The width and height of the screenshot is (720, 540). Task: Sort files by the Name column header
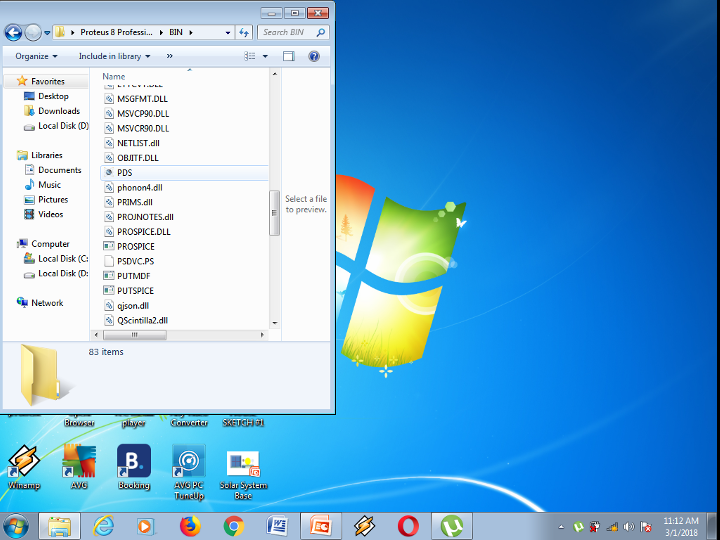point(114,76)
